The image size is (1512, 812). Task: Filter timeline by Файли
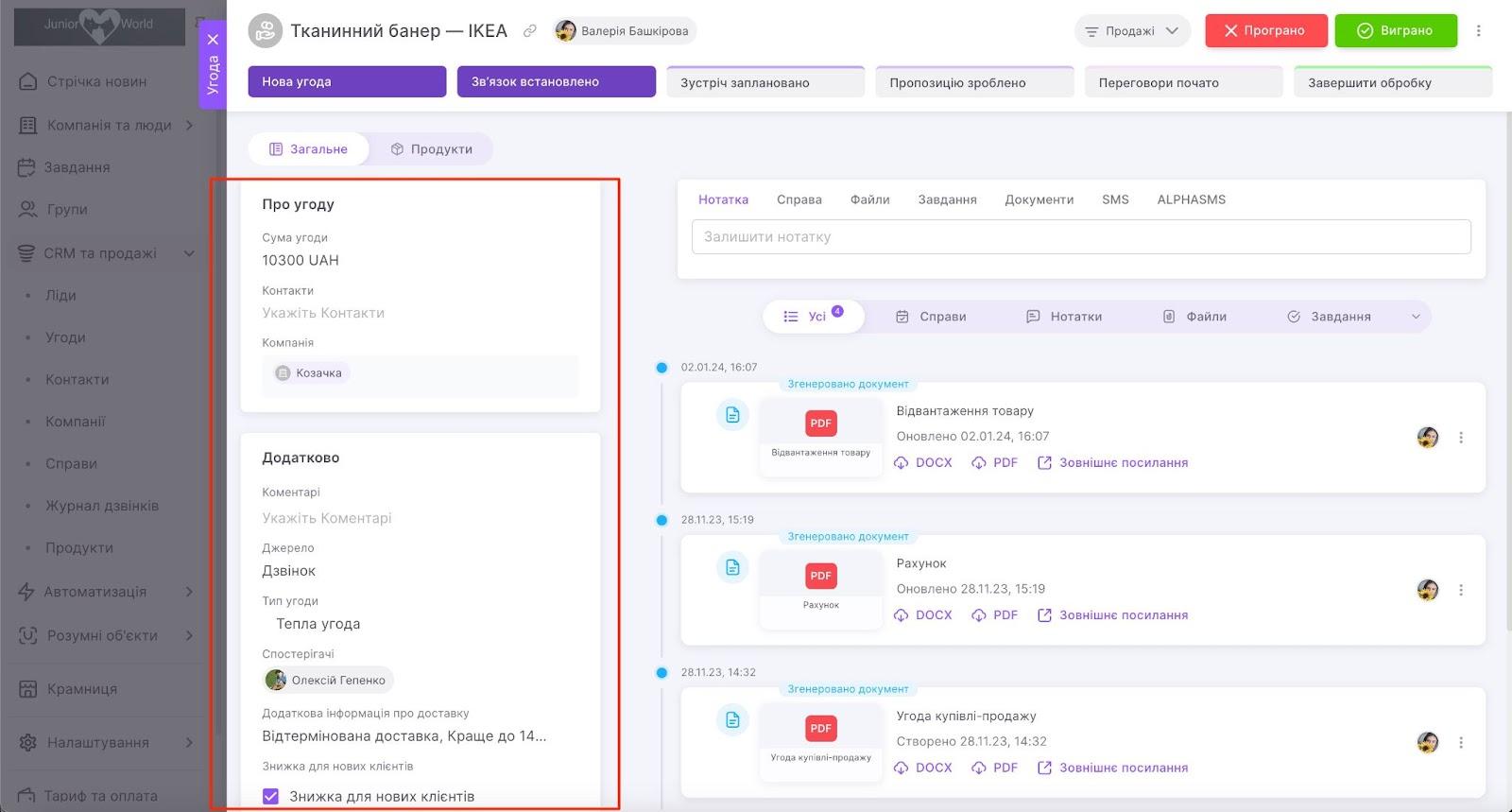(x=1194, y=317)
